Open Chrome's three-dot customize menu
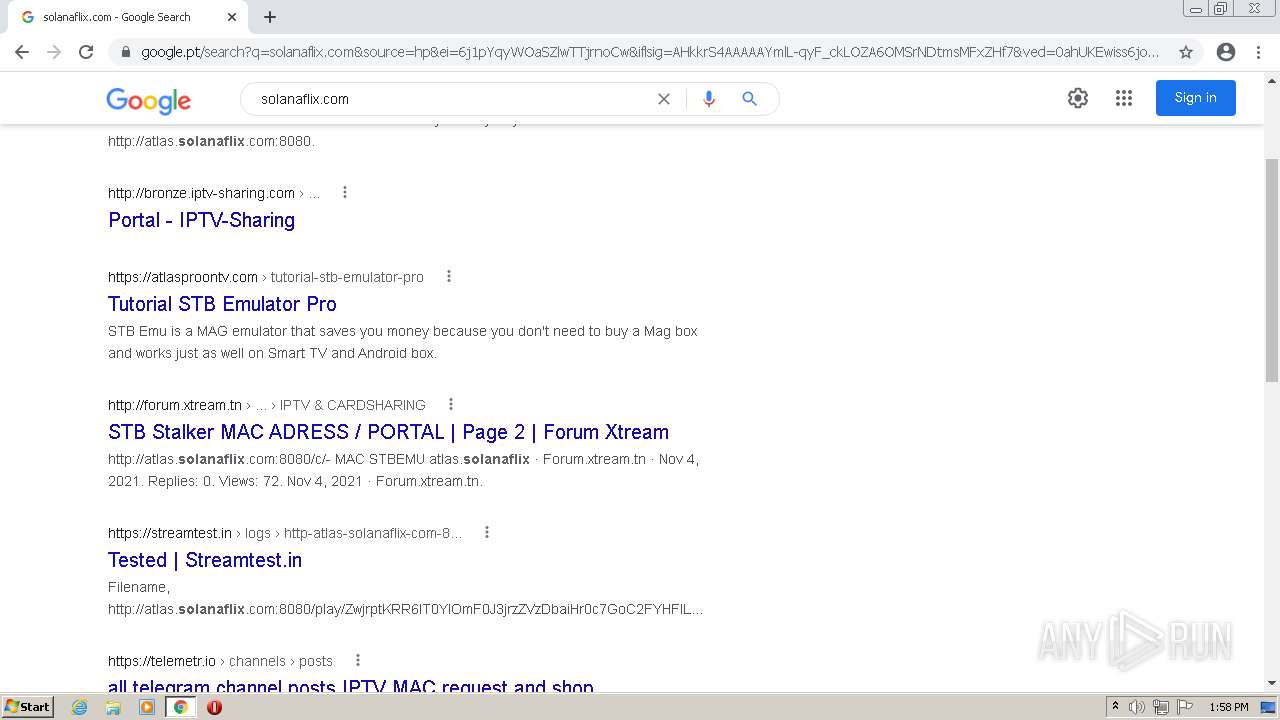 pos(1258,52)
